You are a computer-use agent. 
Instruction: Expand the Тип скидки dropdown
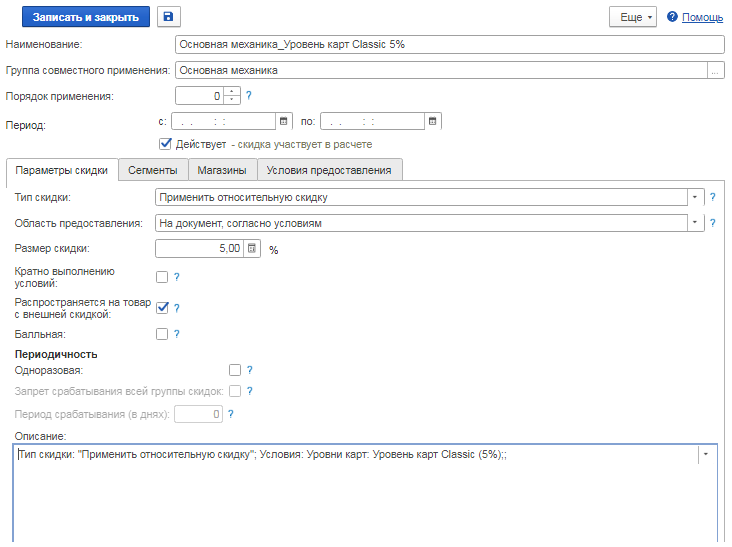695,197
